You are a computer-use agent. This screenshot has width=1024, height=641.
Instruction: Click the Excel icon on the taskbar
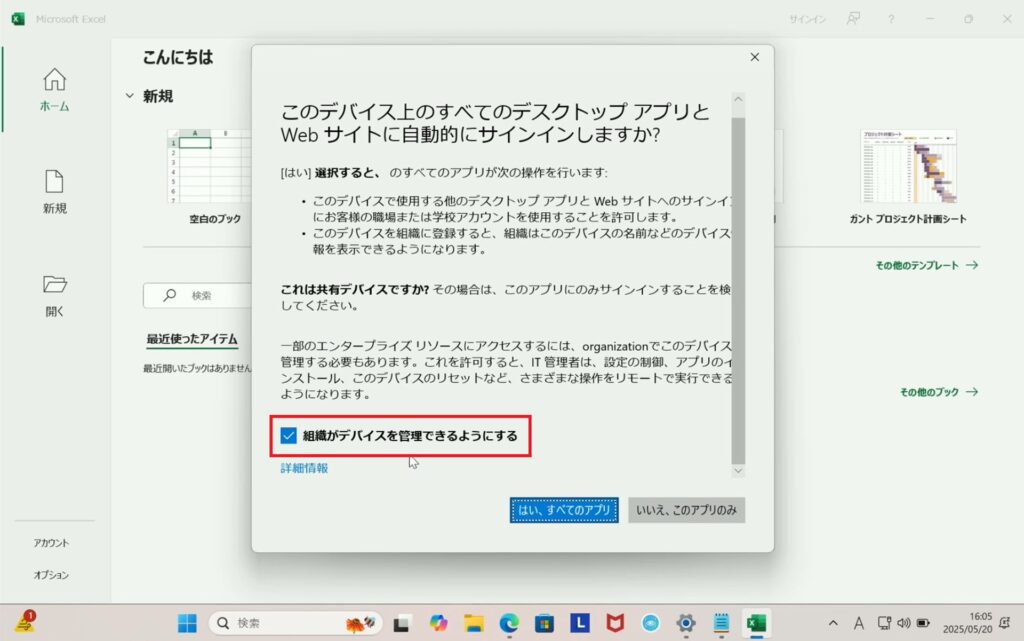click(756, 623)
